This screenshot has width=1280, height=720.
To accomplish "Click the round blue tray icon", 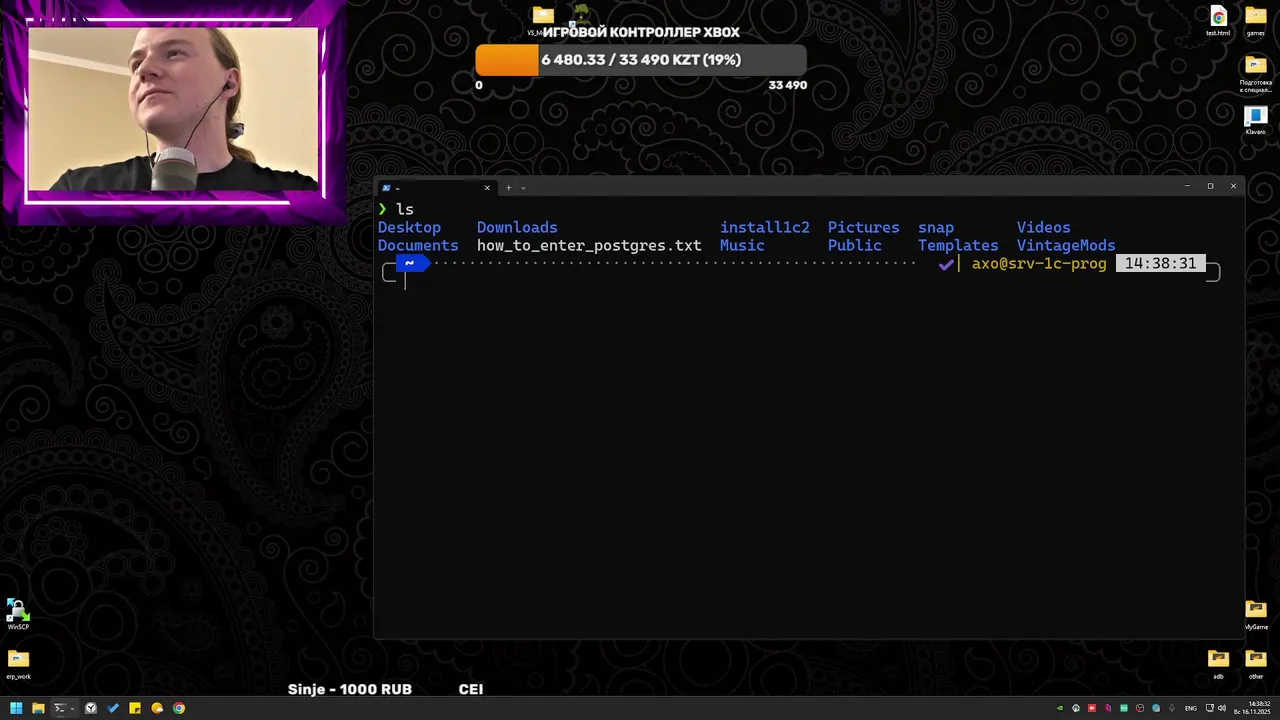I will [x=1156, y=708].
